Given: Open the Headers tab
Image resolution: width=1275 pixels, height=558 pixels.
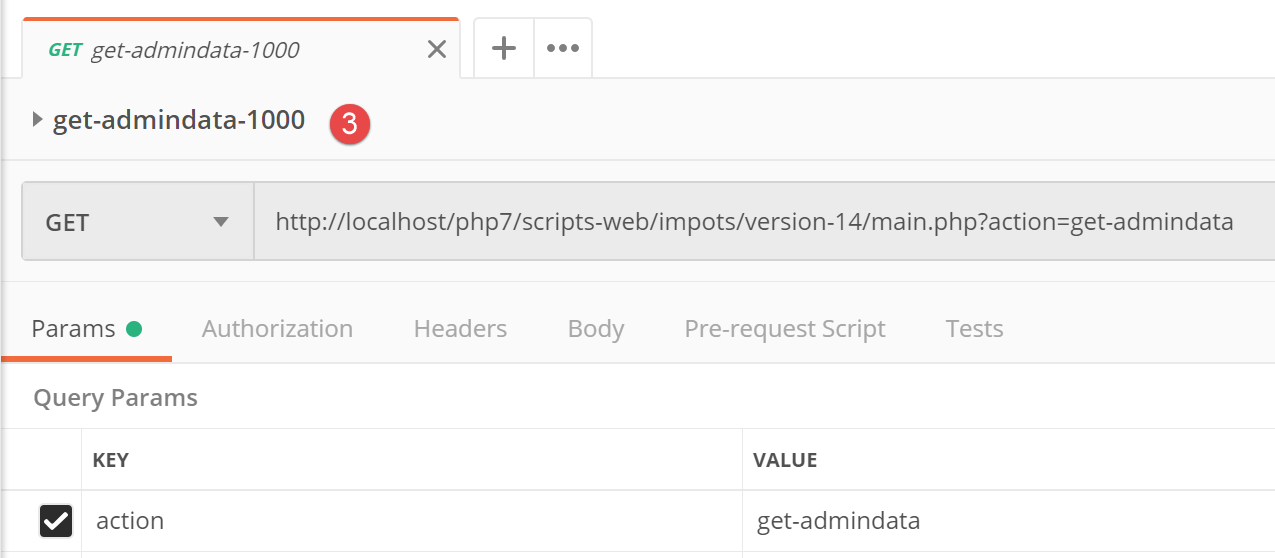Looking at the screenshot, I should [x=460, y=329].
